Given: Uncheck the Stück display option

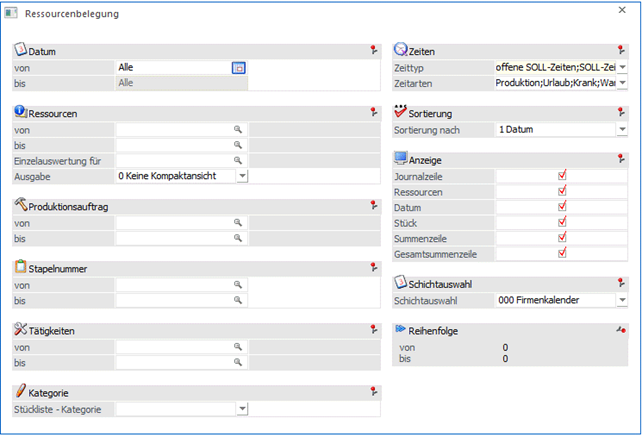Looking at the screenshot, I should point(562,222).
